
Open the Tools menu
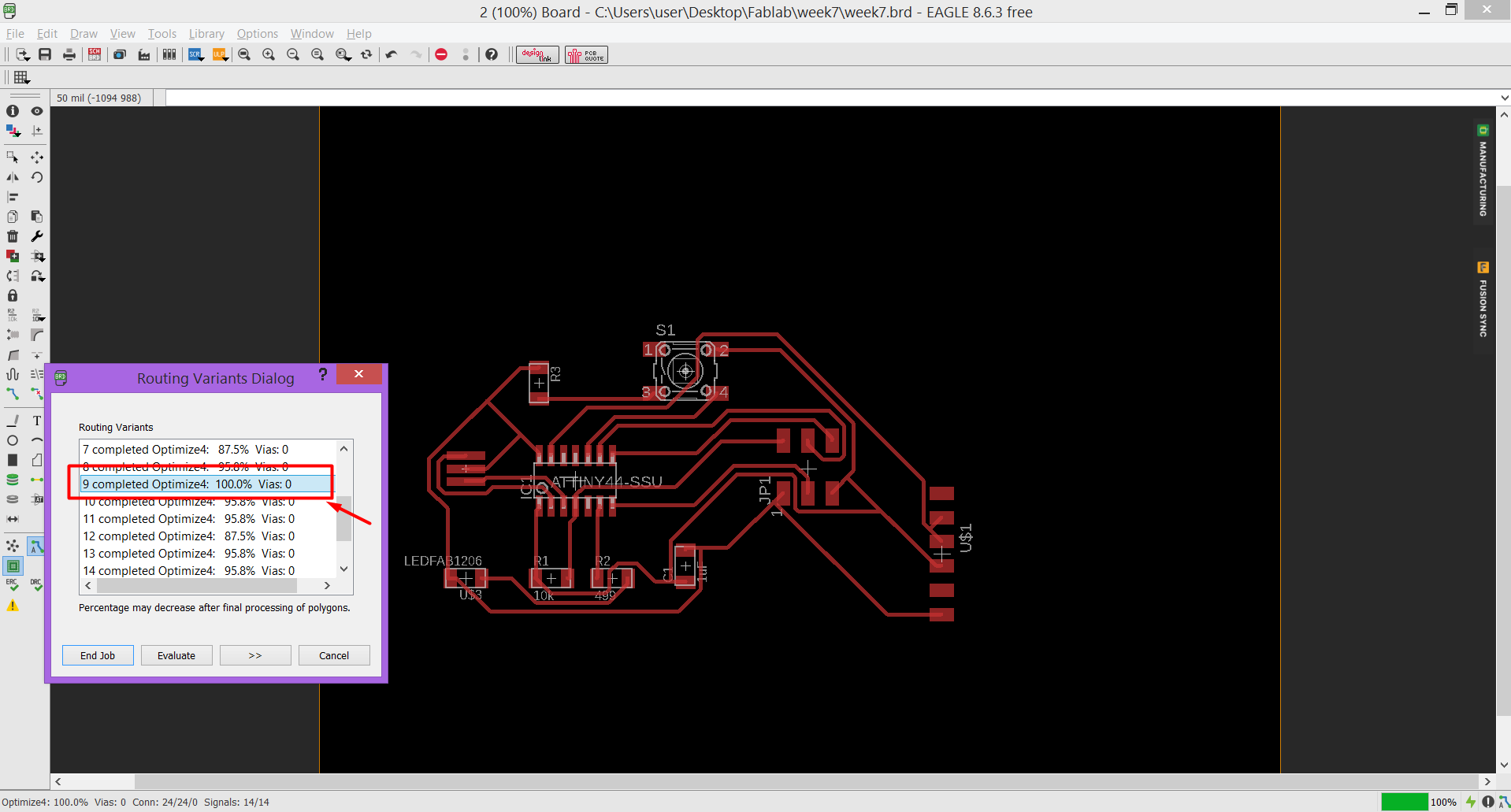tap(162, 34)
